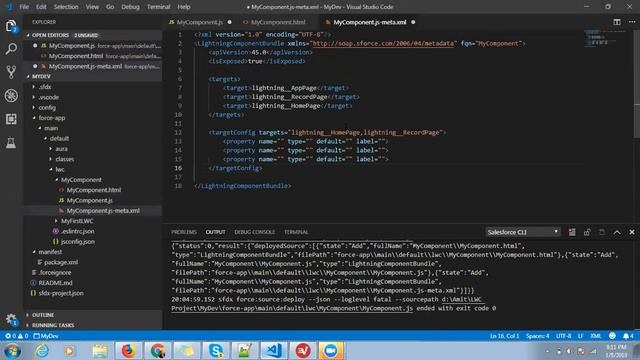Open errors and warnings count in status bar

17,336
